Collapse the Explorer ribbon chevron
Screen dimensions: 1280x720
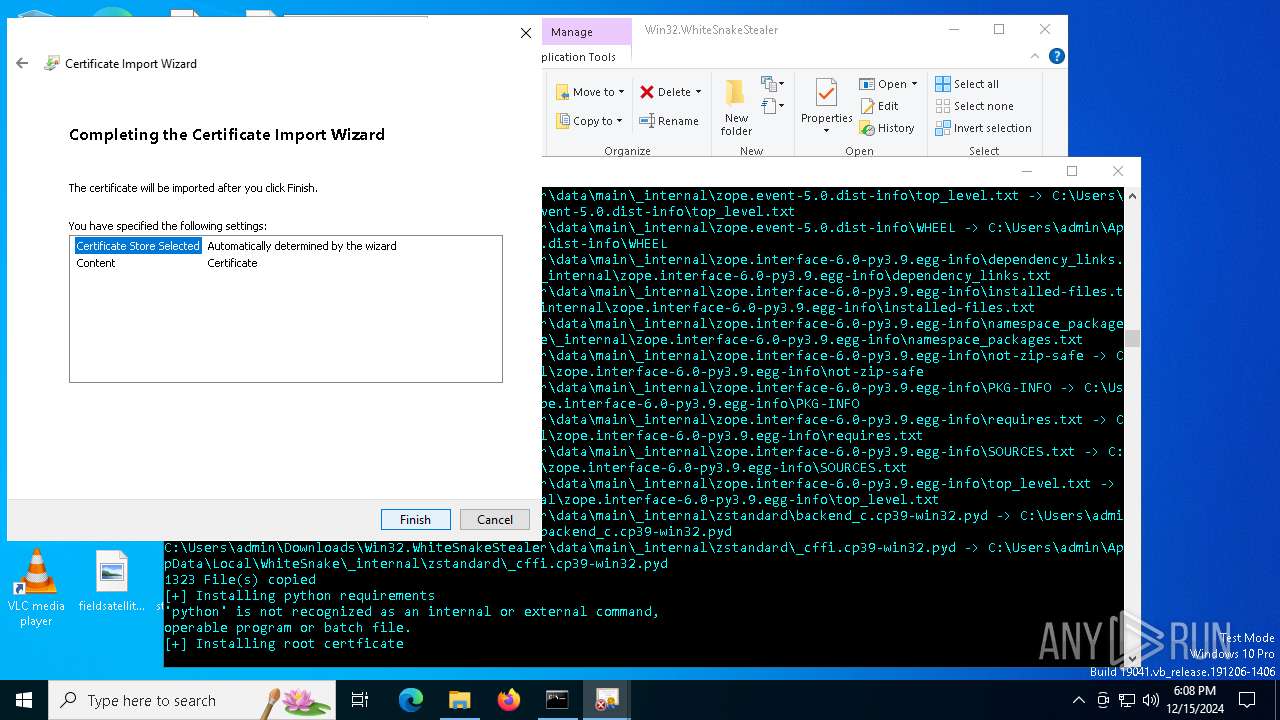coord(1036,56)
